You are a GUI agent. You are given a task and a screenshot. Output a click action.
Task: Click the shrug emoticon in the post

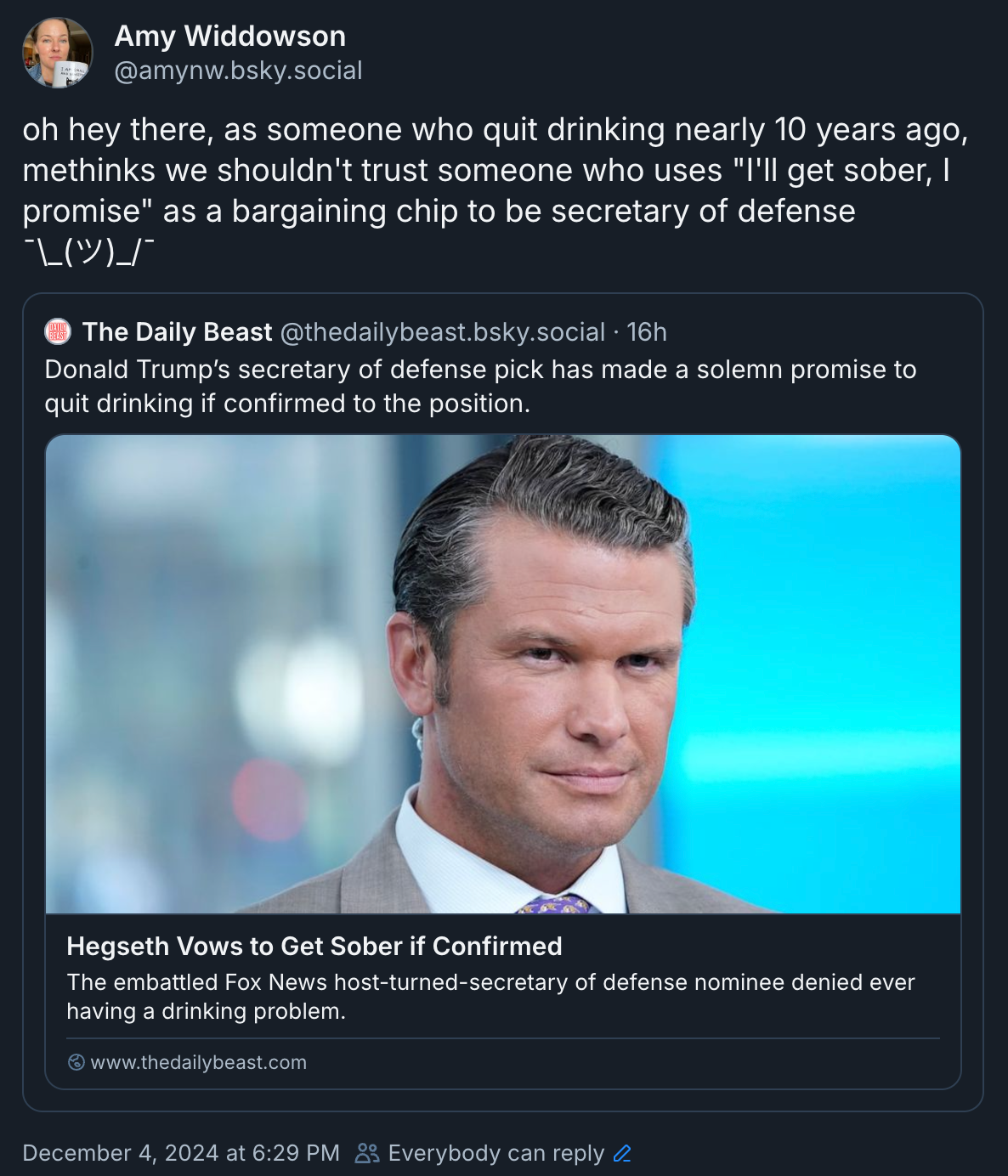(x=88, y=252)
